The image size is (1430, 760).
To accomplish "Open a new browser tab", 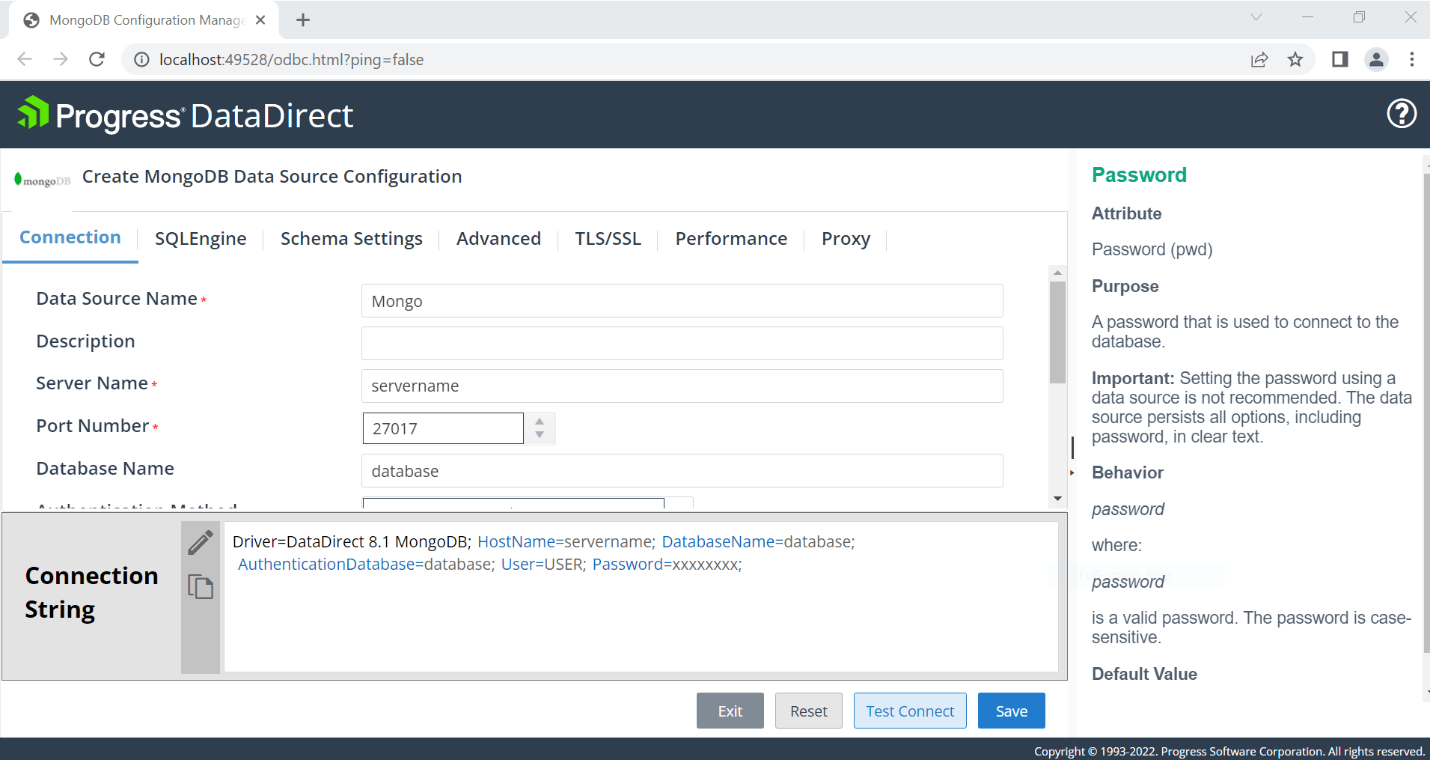I will point(303,20).
